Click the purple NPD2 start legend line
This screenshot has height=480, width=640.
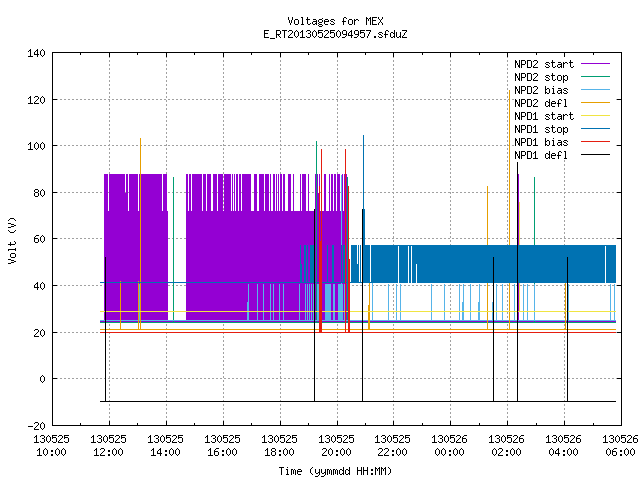click(595, 64)
